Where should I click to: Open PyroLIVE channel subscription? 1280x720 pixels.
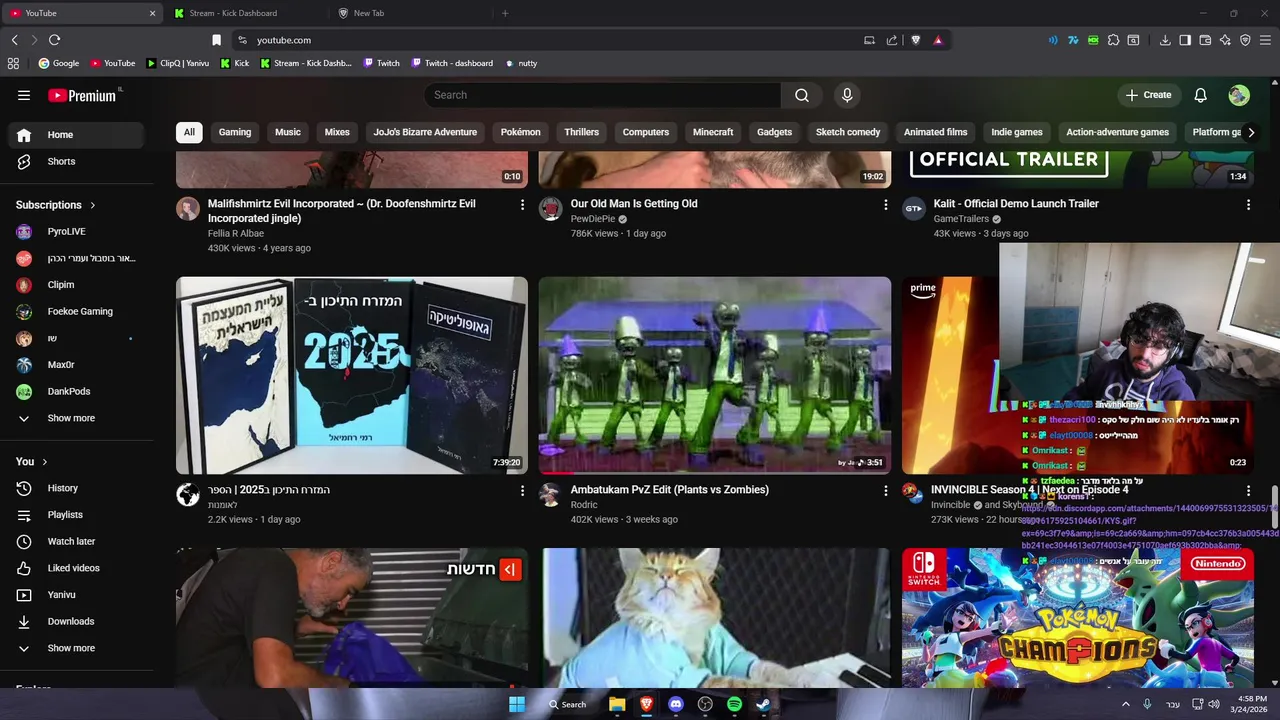click(78, 231)
